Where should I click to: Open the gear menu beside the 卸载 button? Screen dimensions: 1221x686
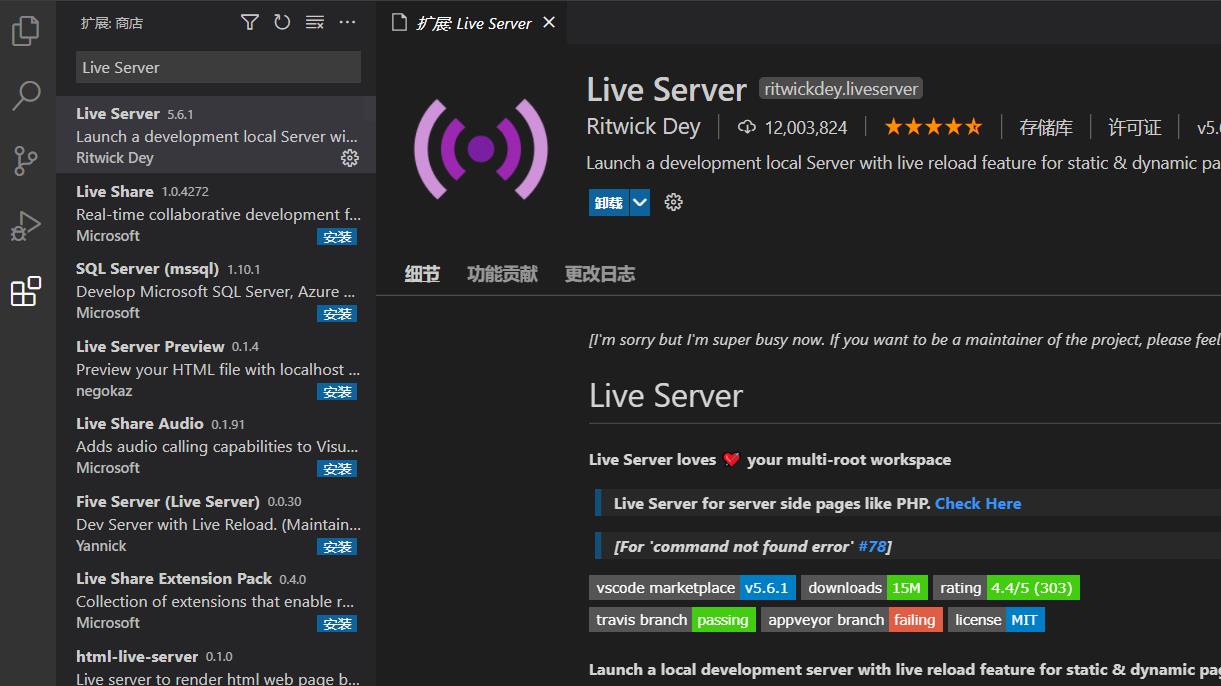pos(674,203)
